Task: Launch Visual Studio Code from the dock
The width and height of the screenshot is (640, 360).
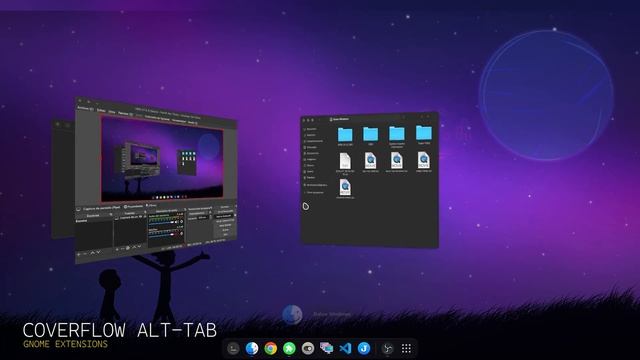Action: [345, 348]
